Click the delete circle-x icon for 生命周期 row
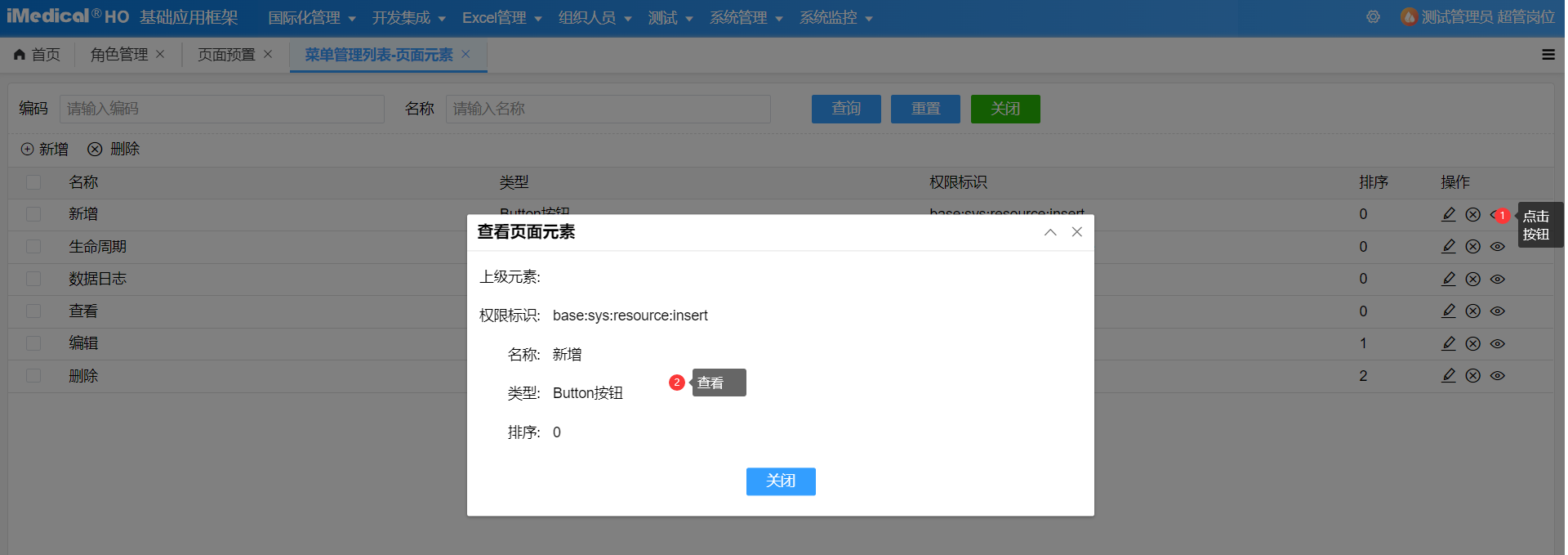This screenshot has height=555, width=1568. tap(1473, 246)
